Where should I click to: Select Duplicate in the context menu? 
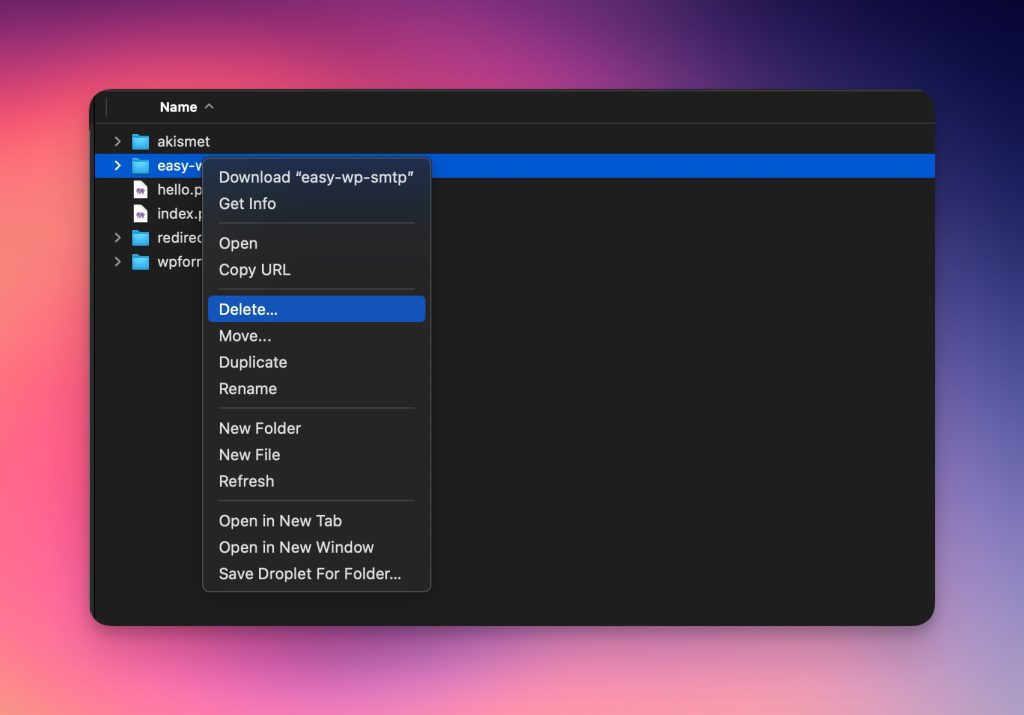click(252, 363)
